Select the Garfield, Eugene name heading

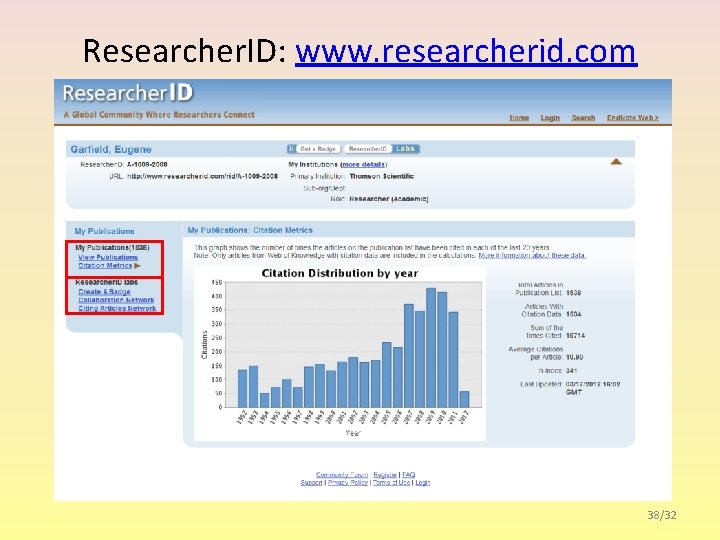click(x=111, y=149)
